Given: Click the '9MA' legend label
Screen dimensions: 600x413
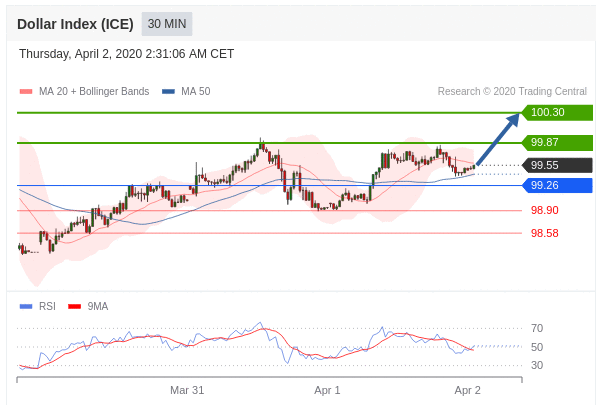Looking at the screenshot, I should click(x=98, y=307).
